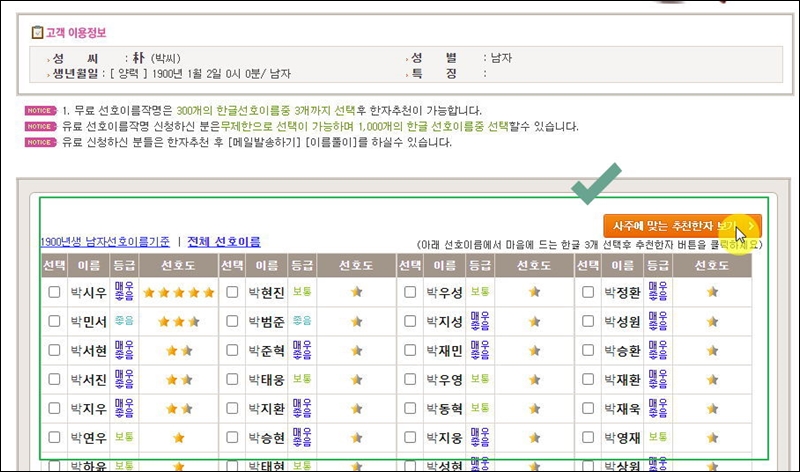Click the 매우좋음 grade link for 박정환
This screenshot has width=800, height=472.
coord(658,291)
